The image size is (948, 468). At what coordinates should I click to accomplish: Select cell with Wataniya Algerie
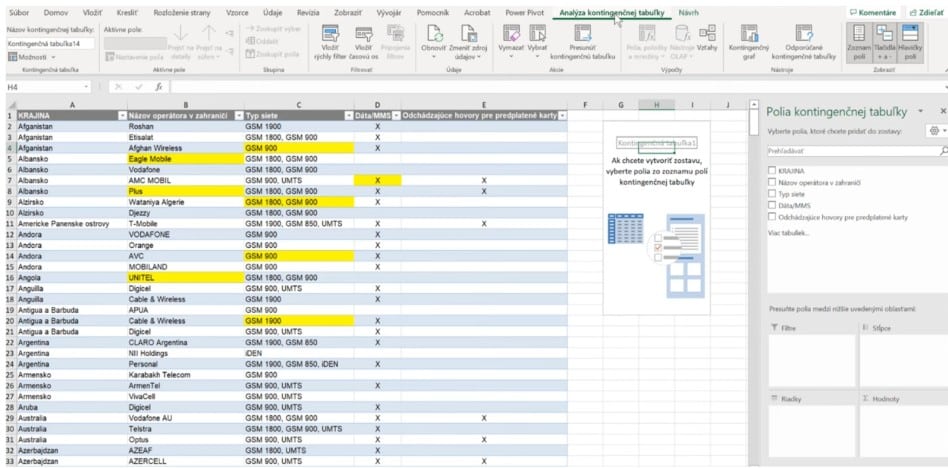tap(185, 202)
